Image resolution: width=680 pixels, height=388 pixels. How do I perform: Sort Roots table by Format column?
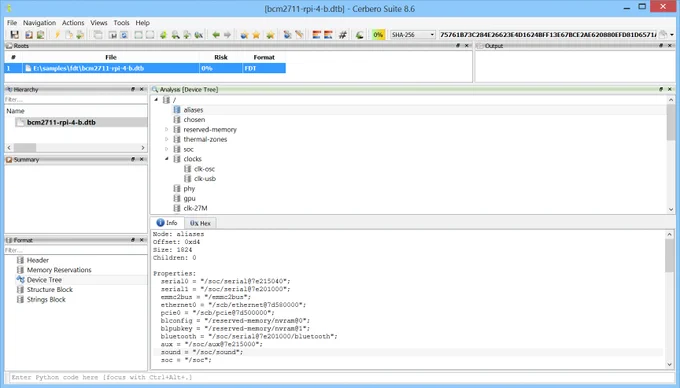tap(264, 57)
